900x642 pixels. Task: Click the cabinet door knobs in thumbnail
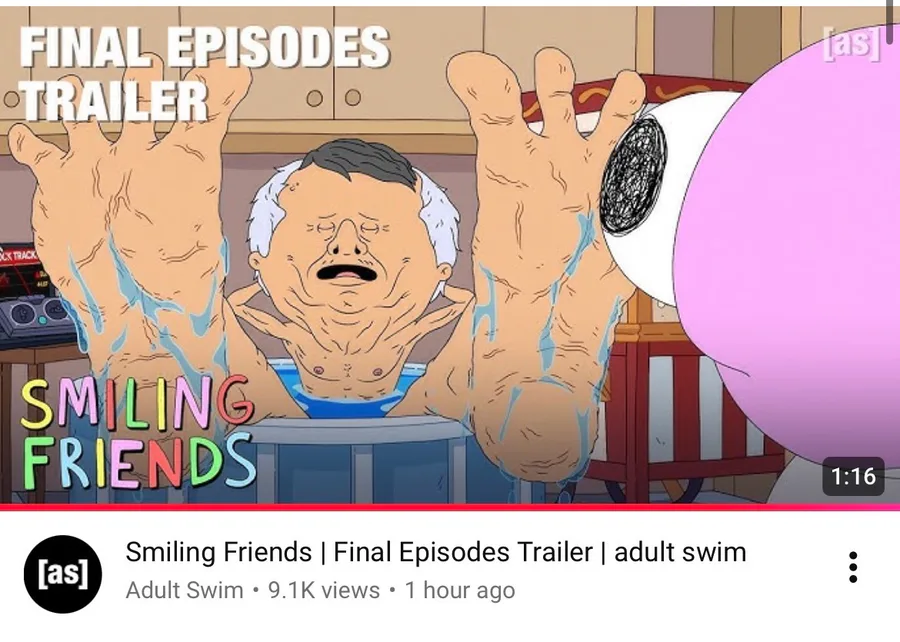[333, 98]
